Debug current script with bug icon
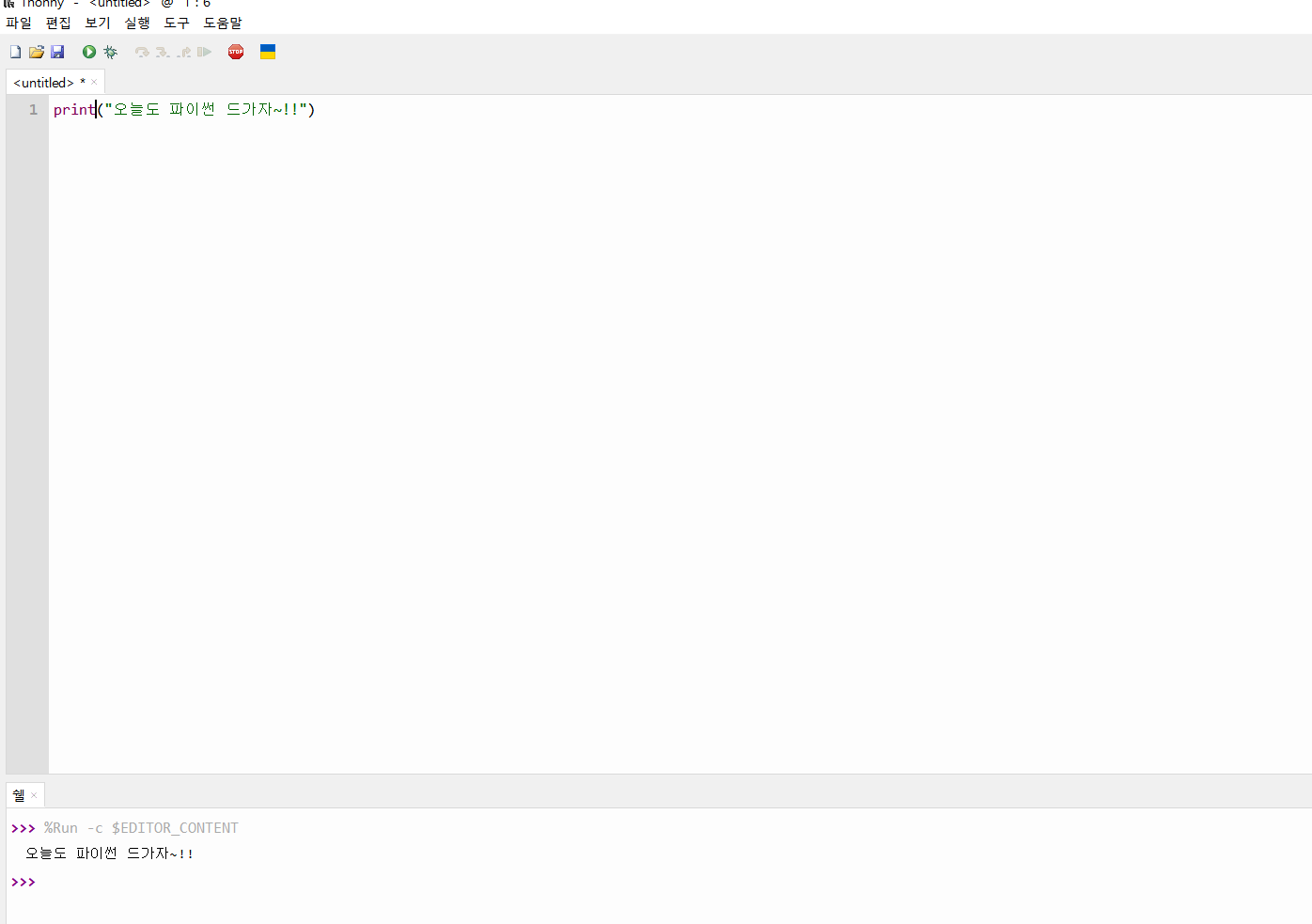This screenshot has width=1312, height=924. tap(111, 52)
